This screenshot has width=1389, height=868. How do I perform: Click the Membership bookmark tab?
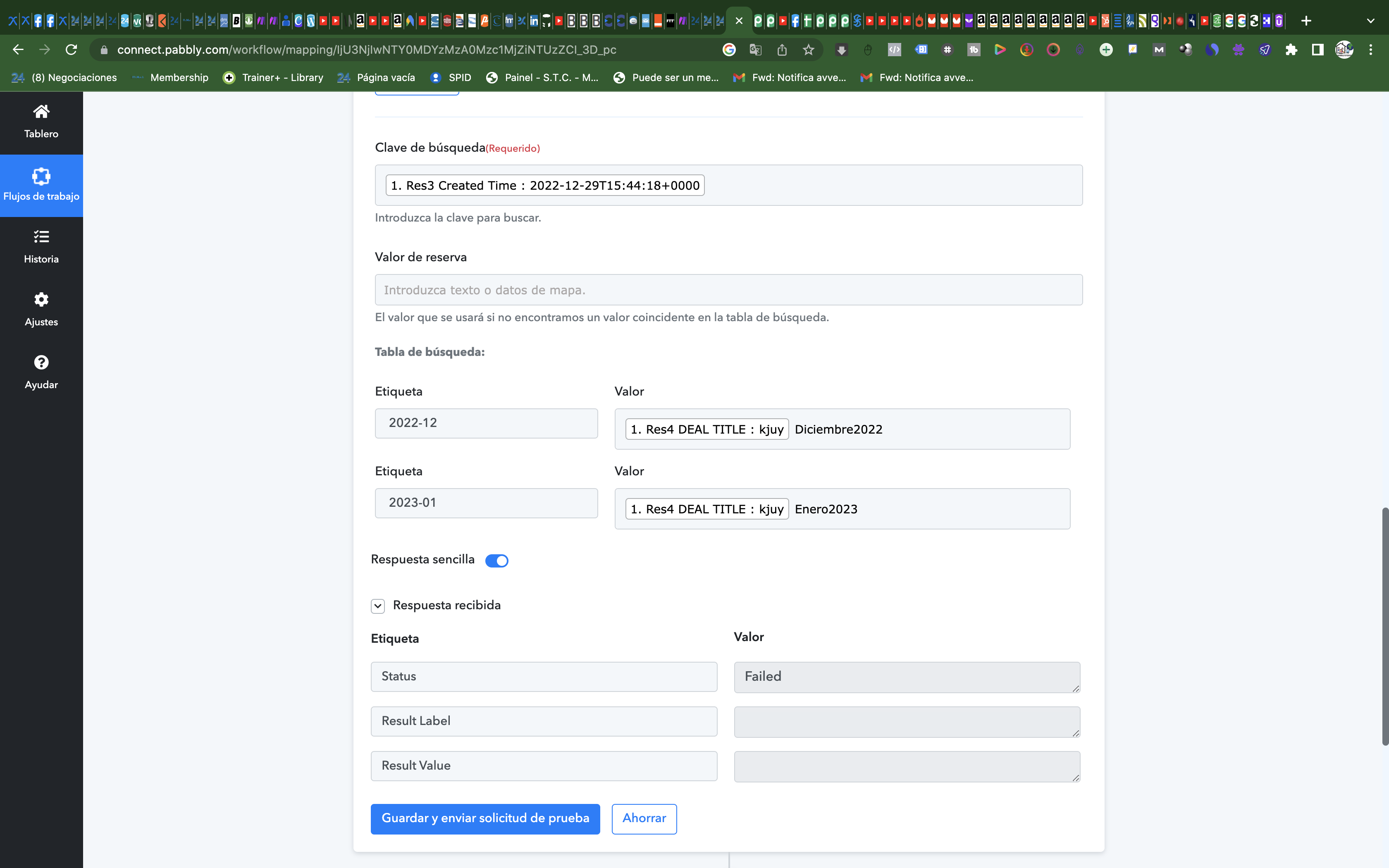pyautogui.click(x=179, y=77)
